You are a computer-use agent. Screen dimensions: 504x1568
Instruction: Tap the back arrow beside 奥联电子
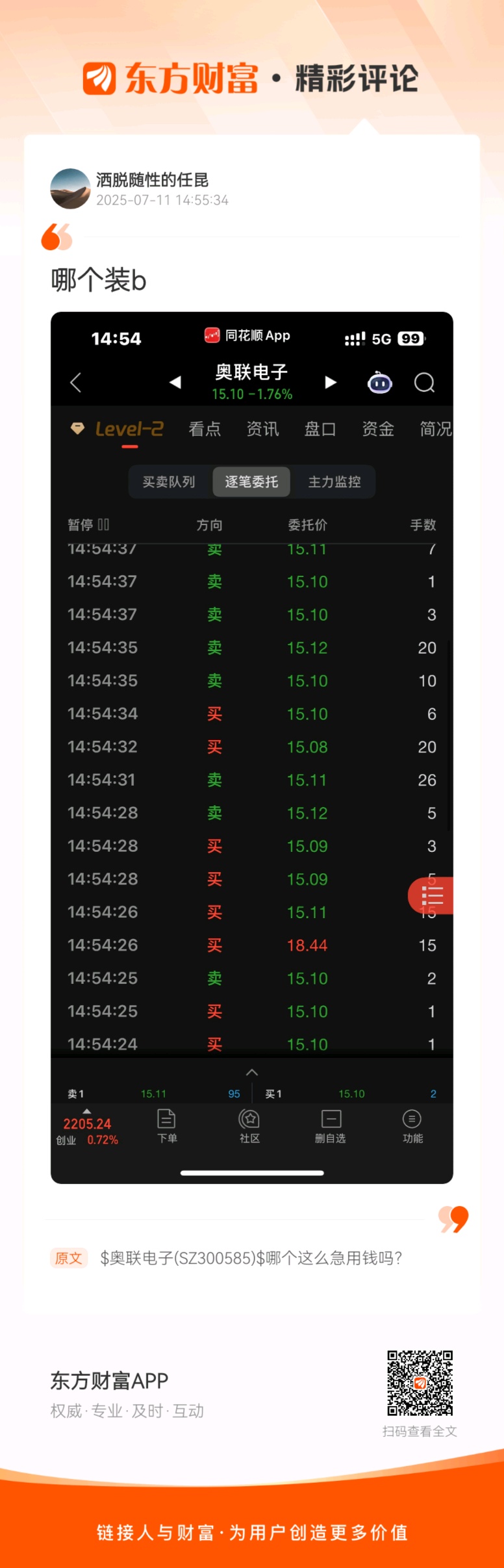click(x=75, y=382)
